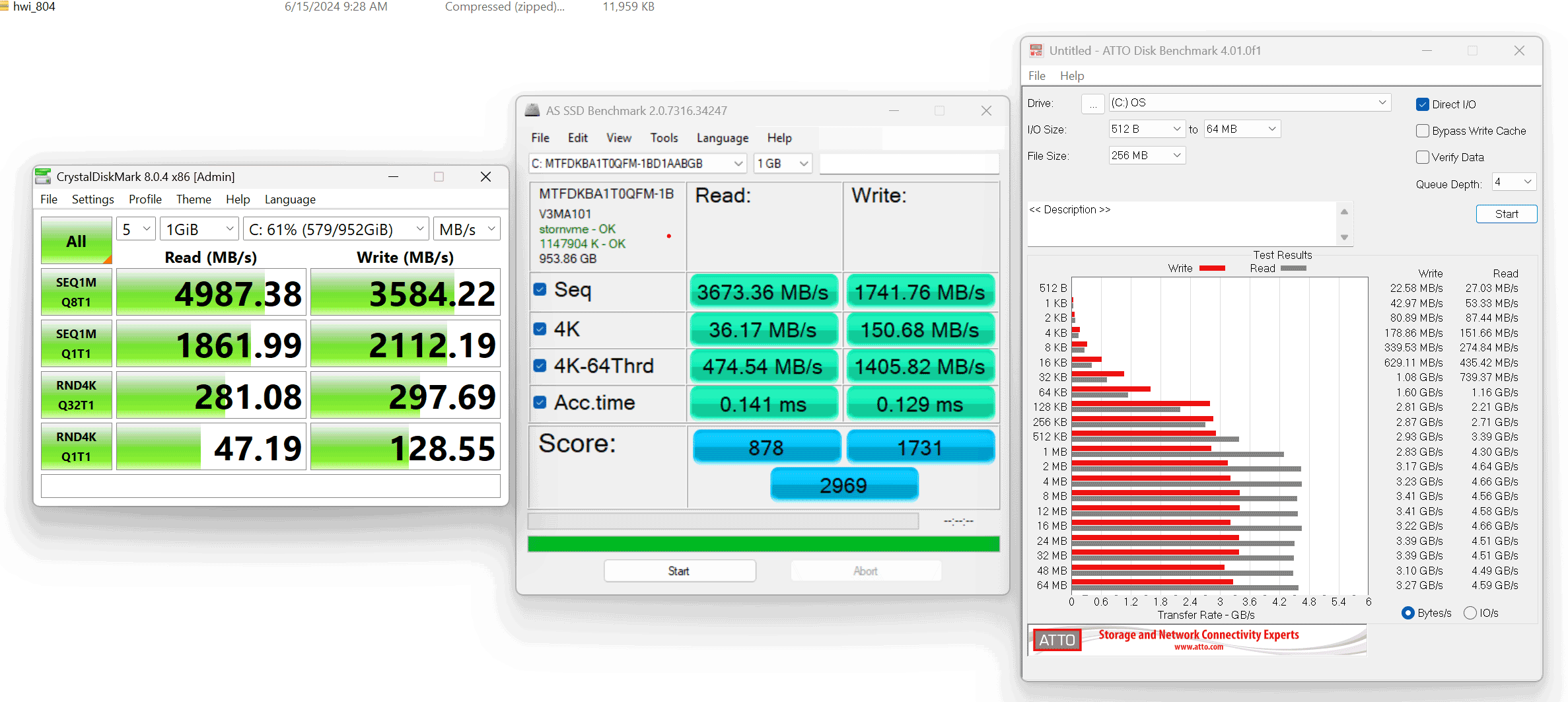Screen dimensions: 1568x702
Task: Click the total score 2969 in AS SSD
Action: coord(844,485)
